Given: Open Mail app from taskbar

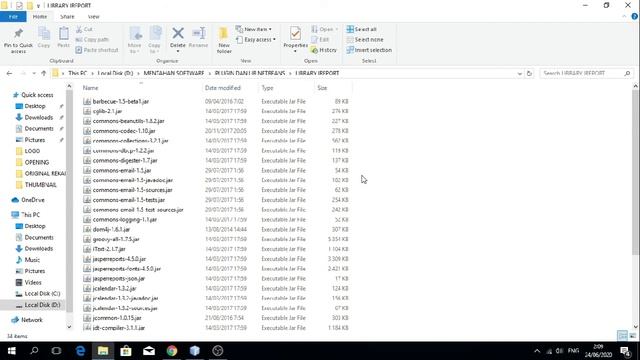Looking at the screenshot, I should pyautogui.click(x=149, y=351).
